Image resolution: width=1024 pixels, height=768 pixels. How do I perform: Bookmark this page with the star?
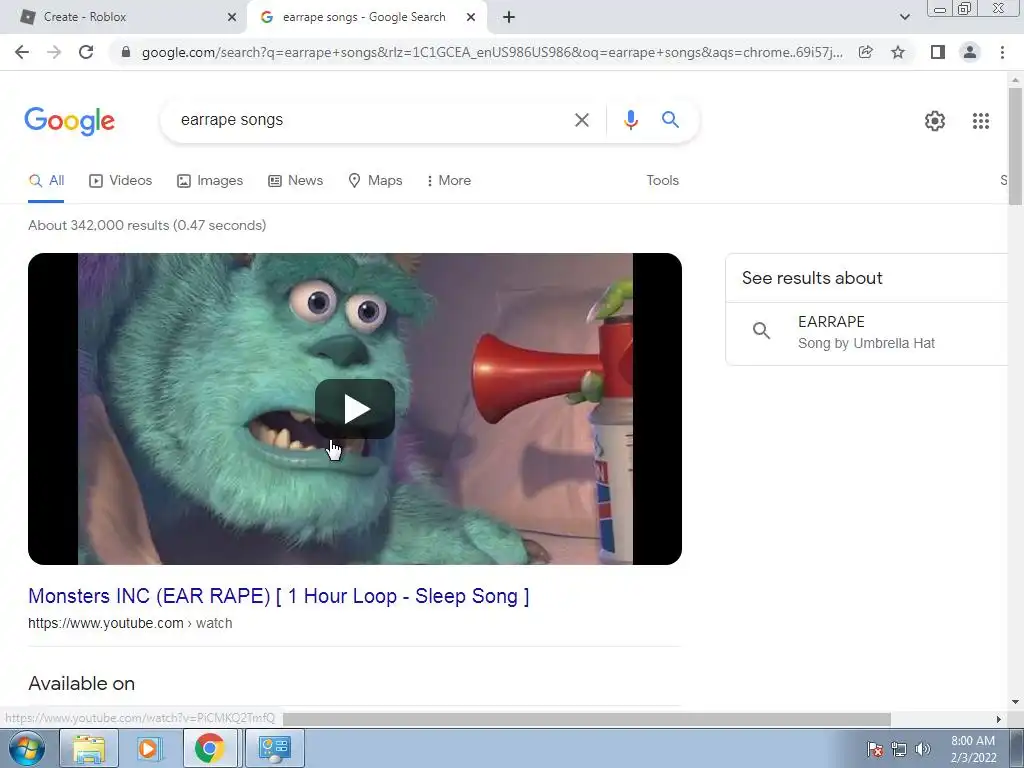(x=898, y=52)
